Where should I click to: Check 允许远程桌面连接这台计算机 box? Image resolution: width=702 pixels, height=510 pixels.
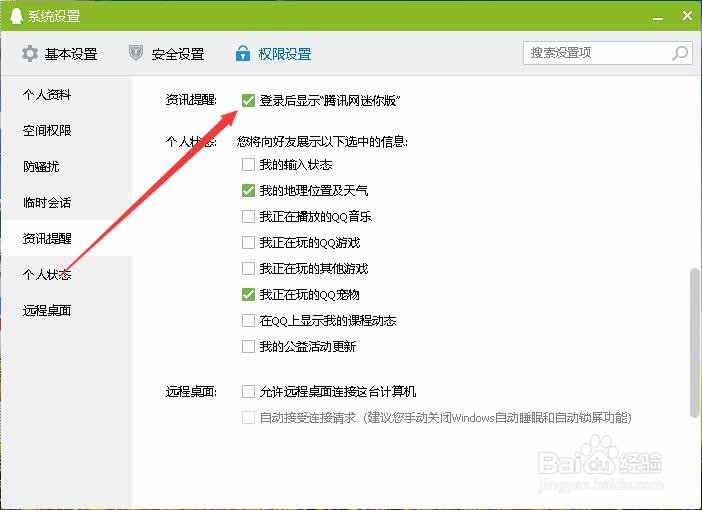click(248, 391)
